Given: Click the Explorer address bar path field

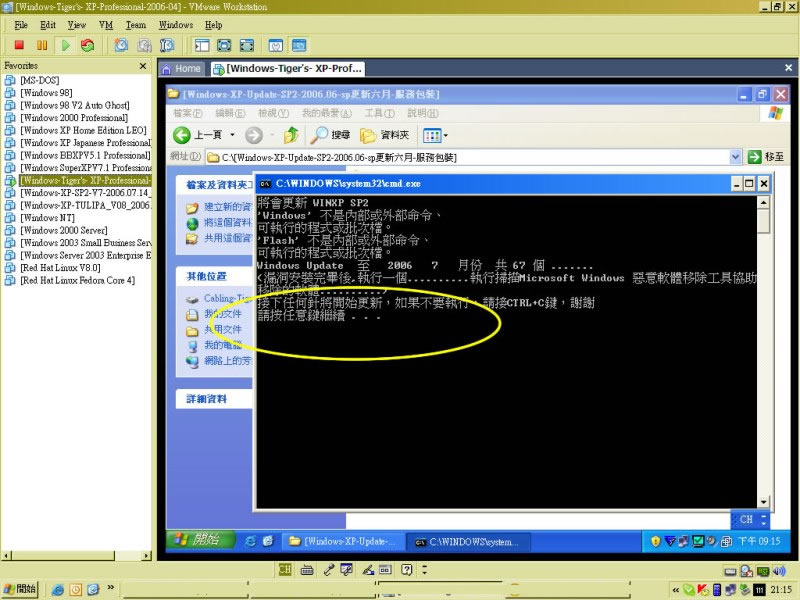Looking at the screenshot, I should pyautogui.click(x=467, y=157).
